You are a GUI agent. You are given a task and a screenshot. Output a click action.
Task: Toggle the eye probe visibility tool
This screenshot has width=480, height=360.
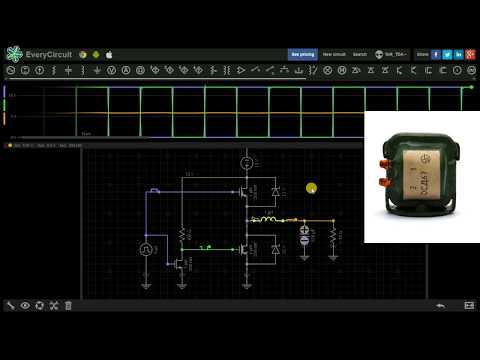(x=25, y=305)
